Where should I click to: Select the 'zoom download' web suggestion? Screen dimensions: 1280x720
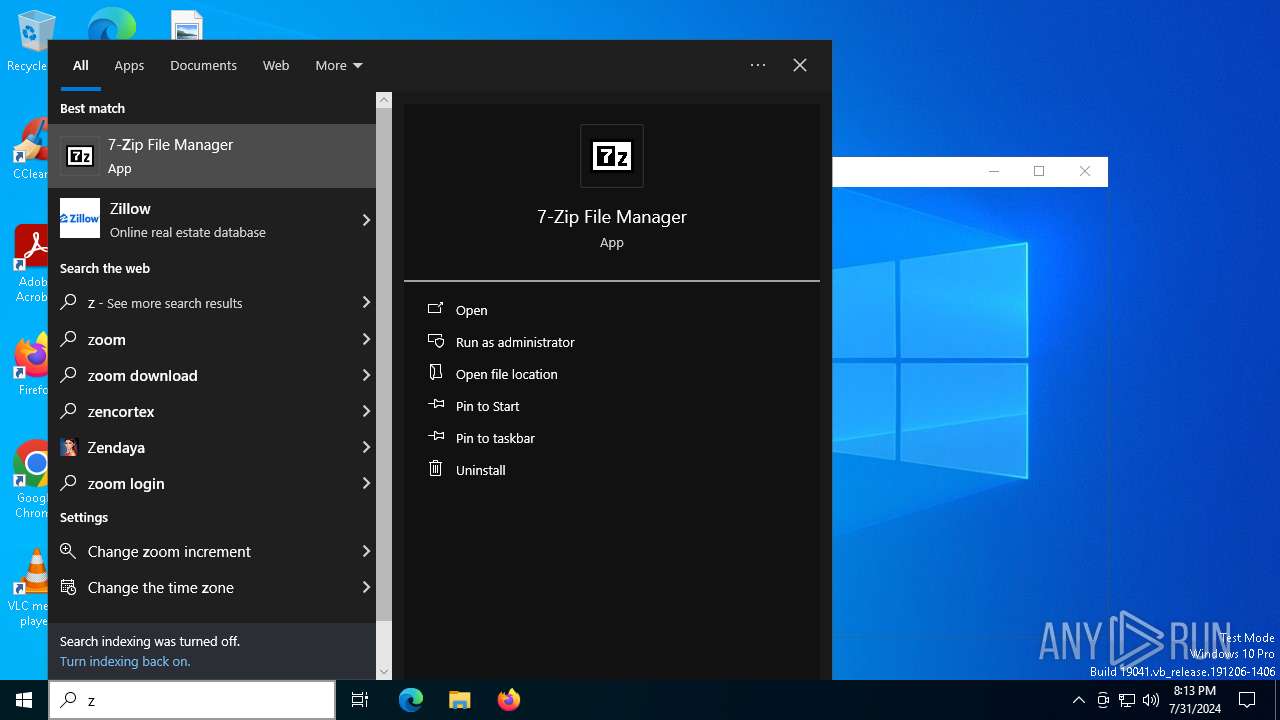(212, 375)
